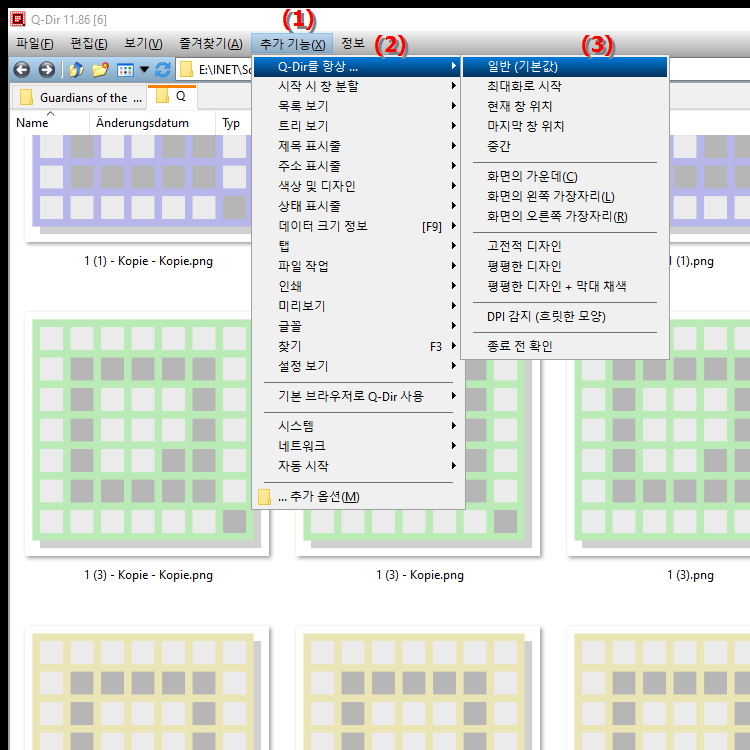The image size is (750, 750).
Task: Select 중간 option
Action: 565,146
